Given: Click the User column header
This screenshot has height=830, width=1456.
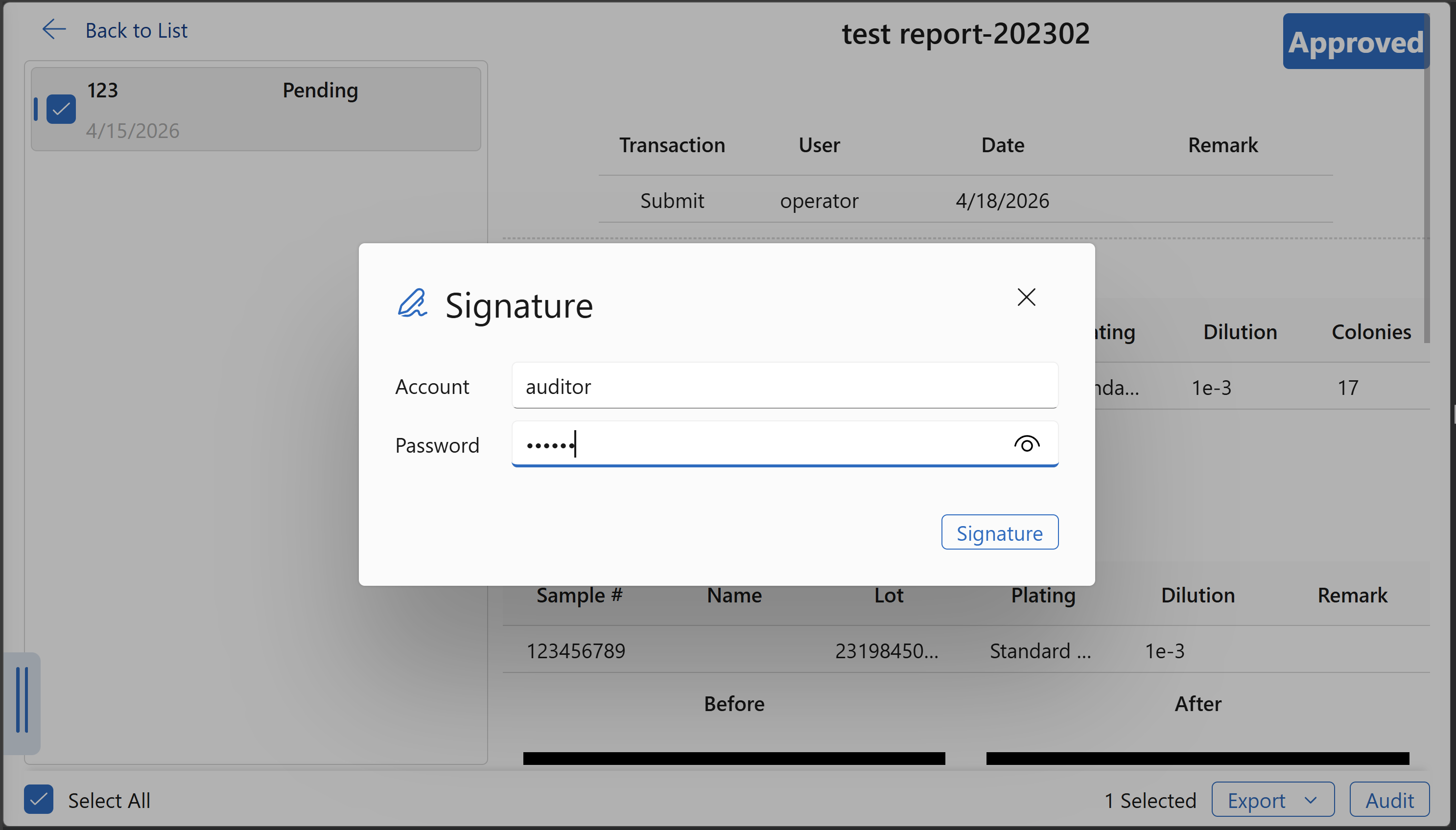Looking at the screenshot, I should 819,145.
